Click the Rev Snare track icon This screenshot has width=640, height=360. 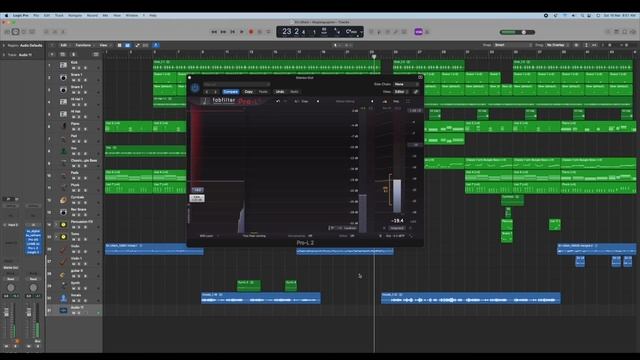[63, 212]
